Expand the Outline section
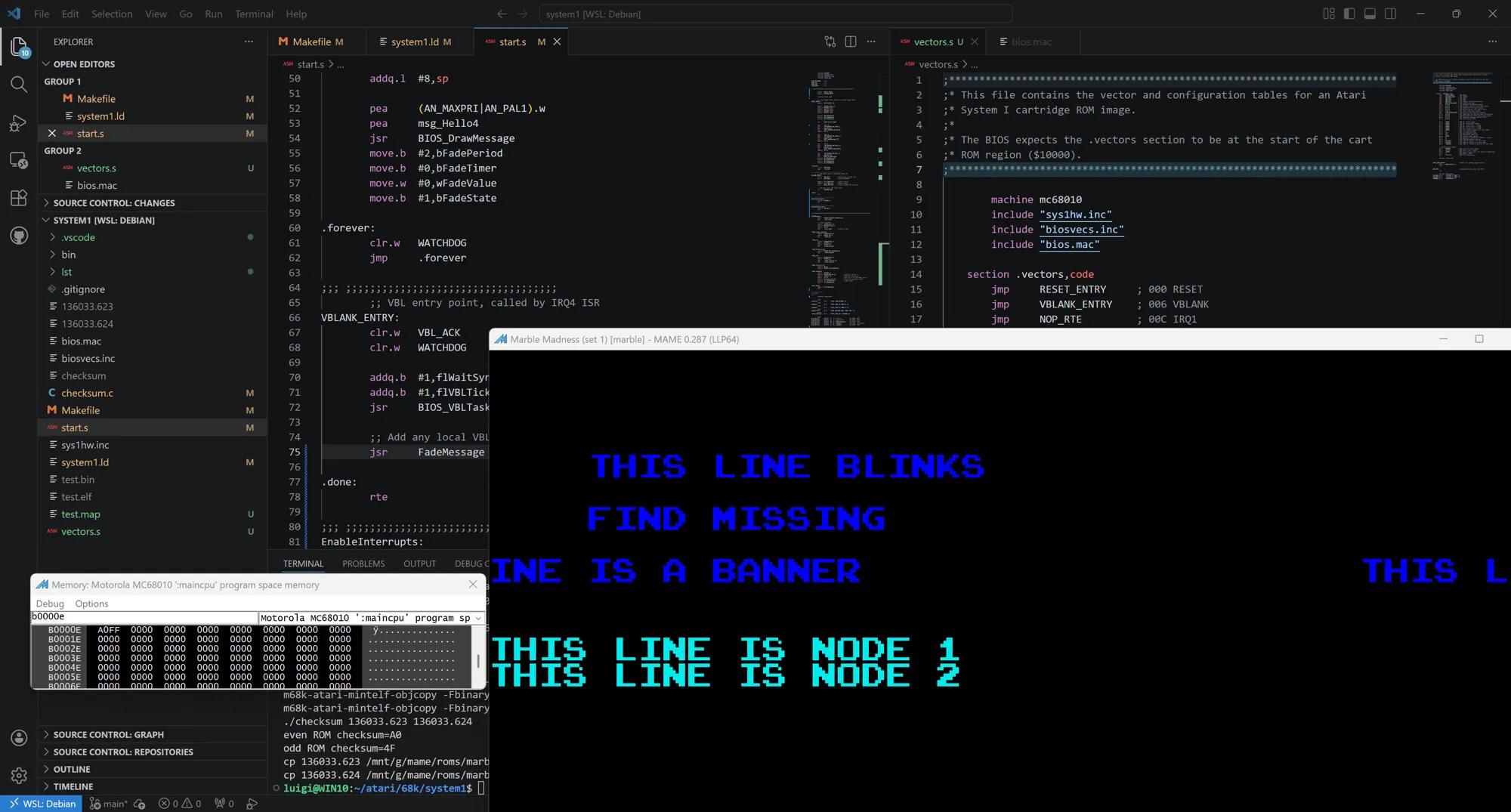The image size is (1511, 812). (72, 769)
